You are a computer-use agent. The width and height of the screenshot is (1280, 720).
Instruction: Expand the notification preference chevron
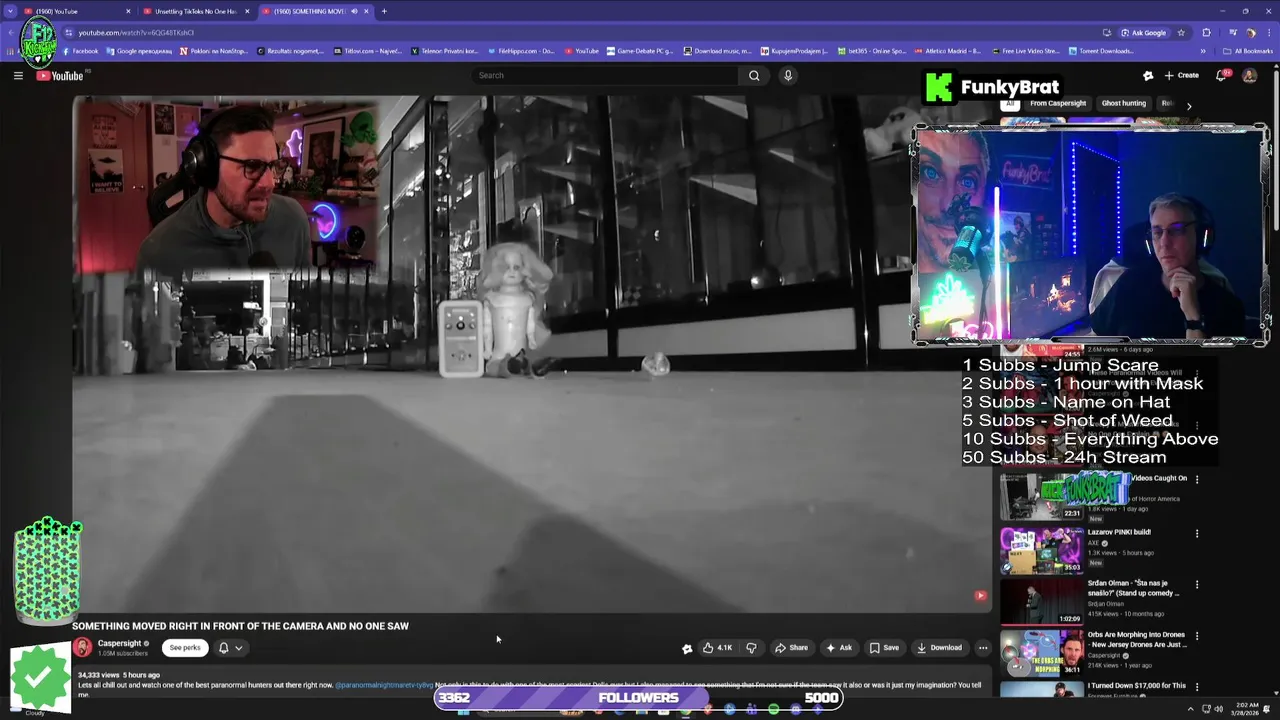tap(239, 648)
